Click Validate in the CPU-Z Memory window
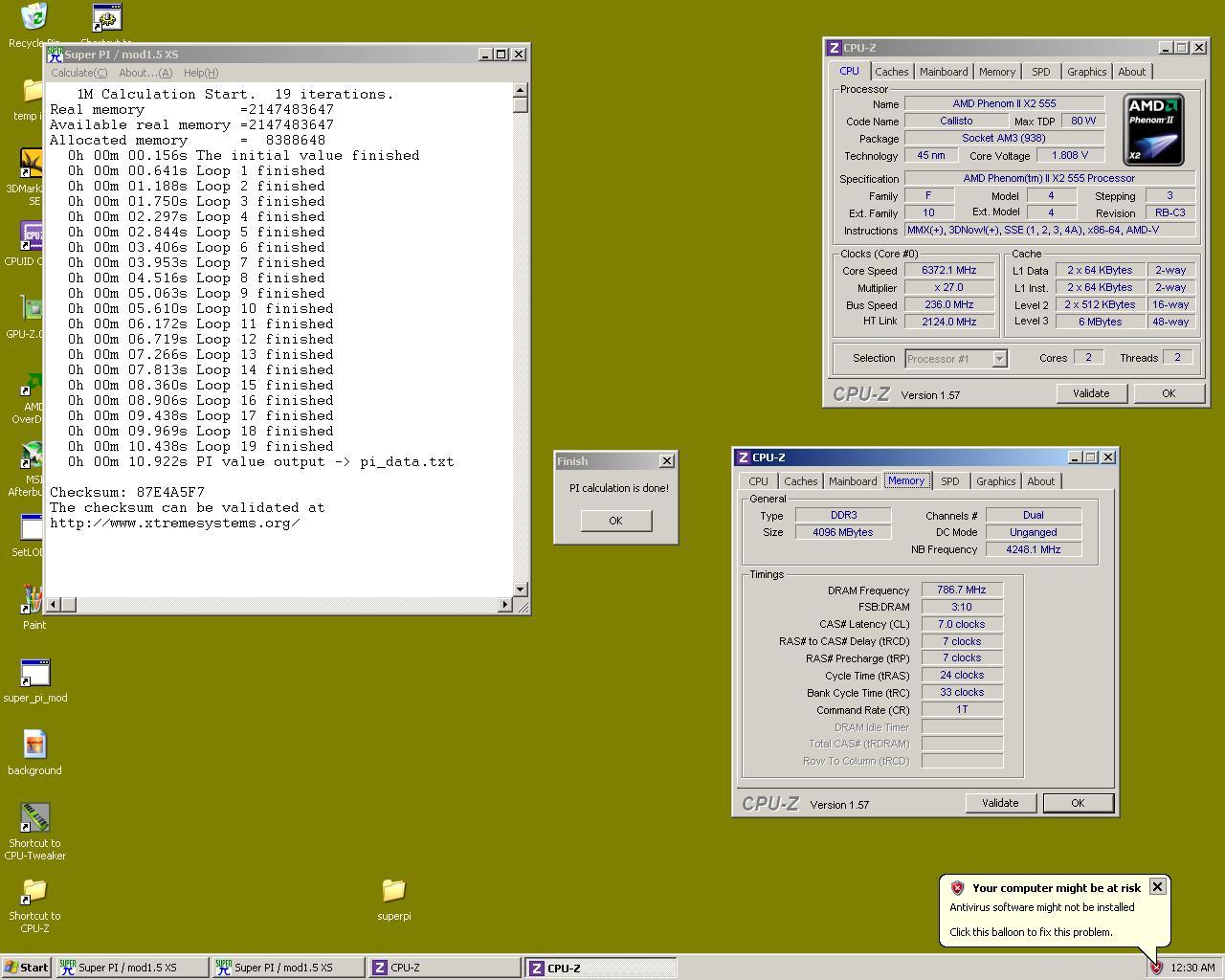The image size is (1225, 980). (1000, 803)
